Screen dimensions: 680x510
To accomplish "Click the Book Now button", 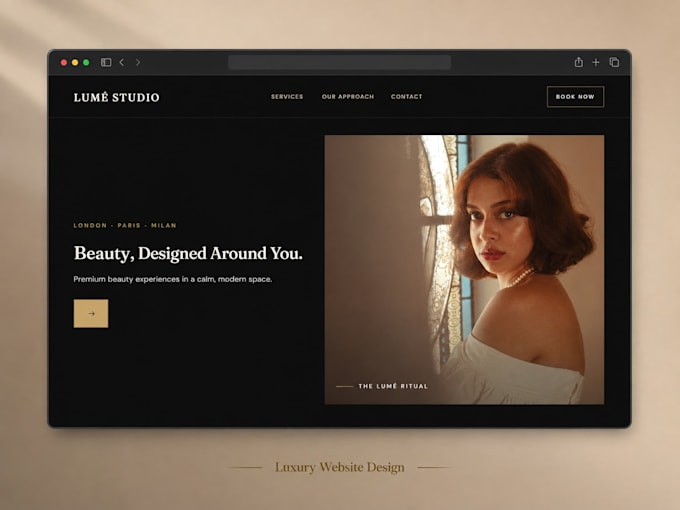I will (575, 97).
